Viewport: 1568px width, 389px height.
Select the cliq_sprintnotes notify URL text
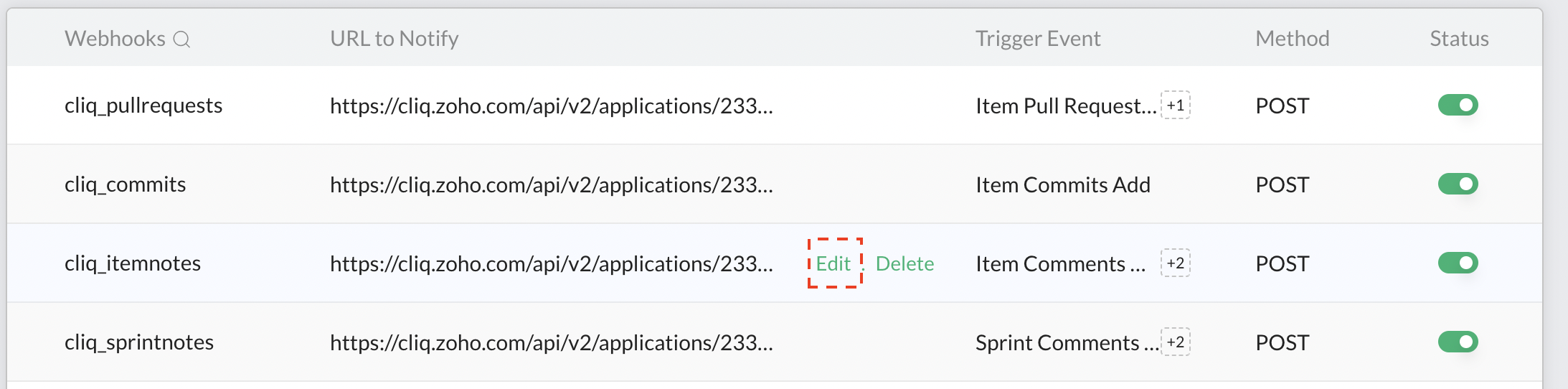point(552,342)
